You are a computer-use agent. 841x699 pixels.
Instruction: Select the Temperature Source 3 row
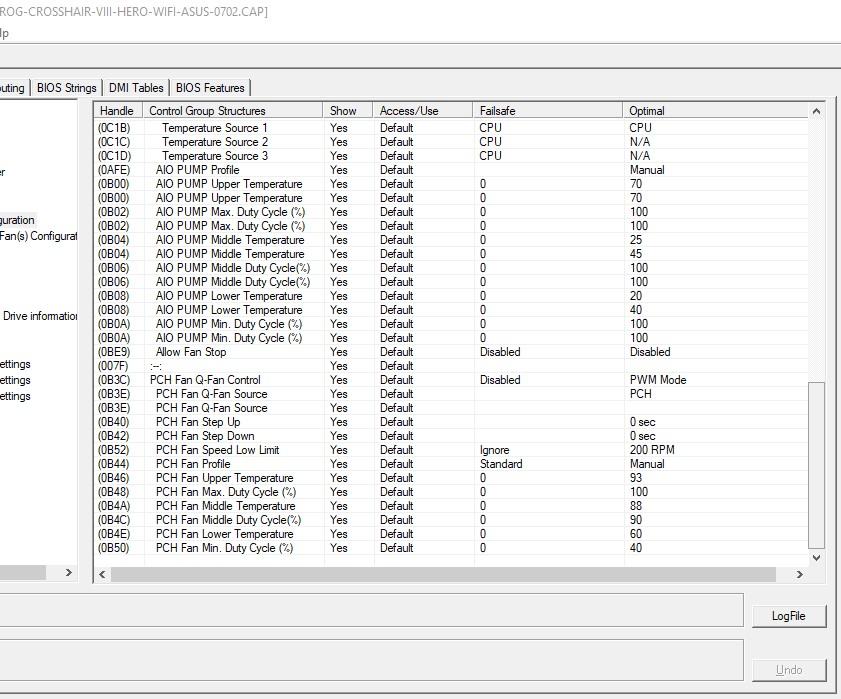pos(451,156)
